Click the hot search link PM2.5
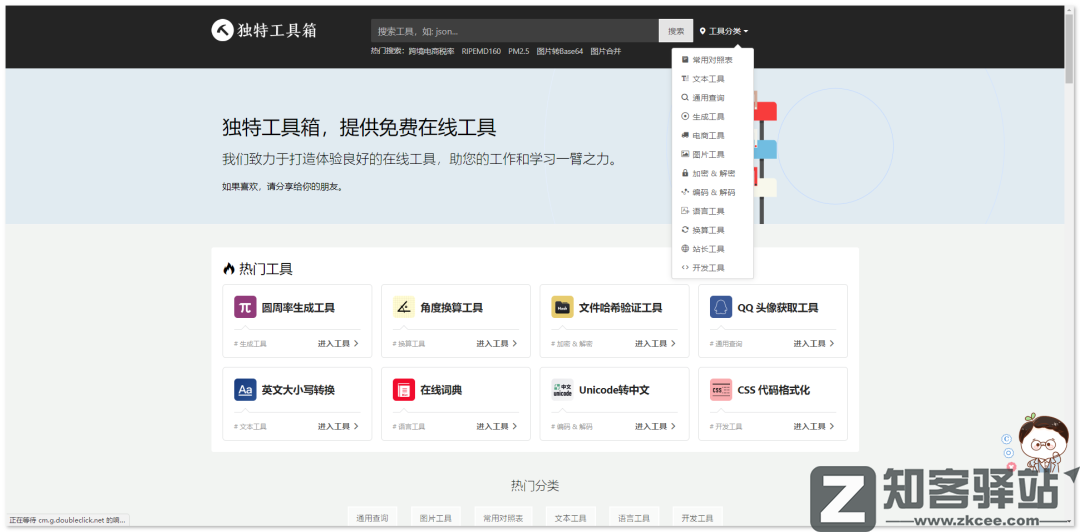1080x532 pixels. (519, 51)
